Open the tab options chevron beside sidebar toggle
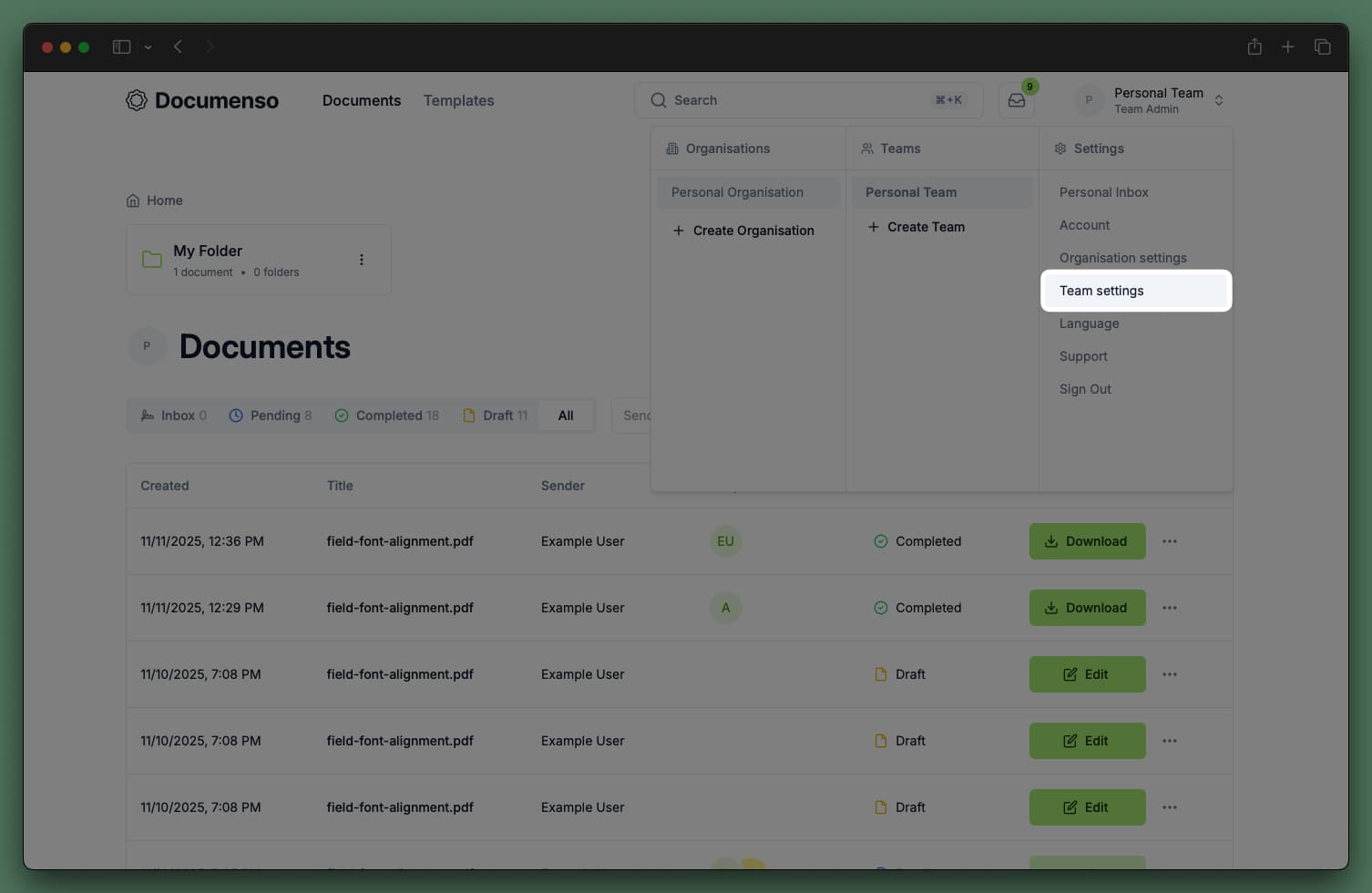Screen dimensions: 1372x893 click(148, 46)
